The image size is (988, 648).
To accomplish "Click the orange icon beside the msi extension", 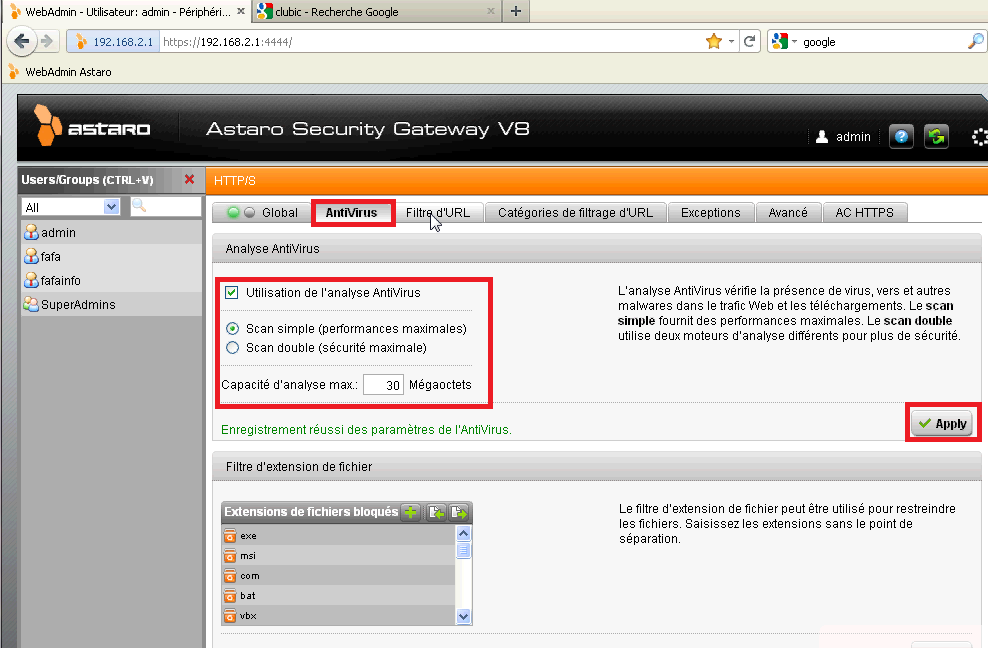I will [x=230, y=556].
